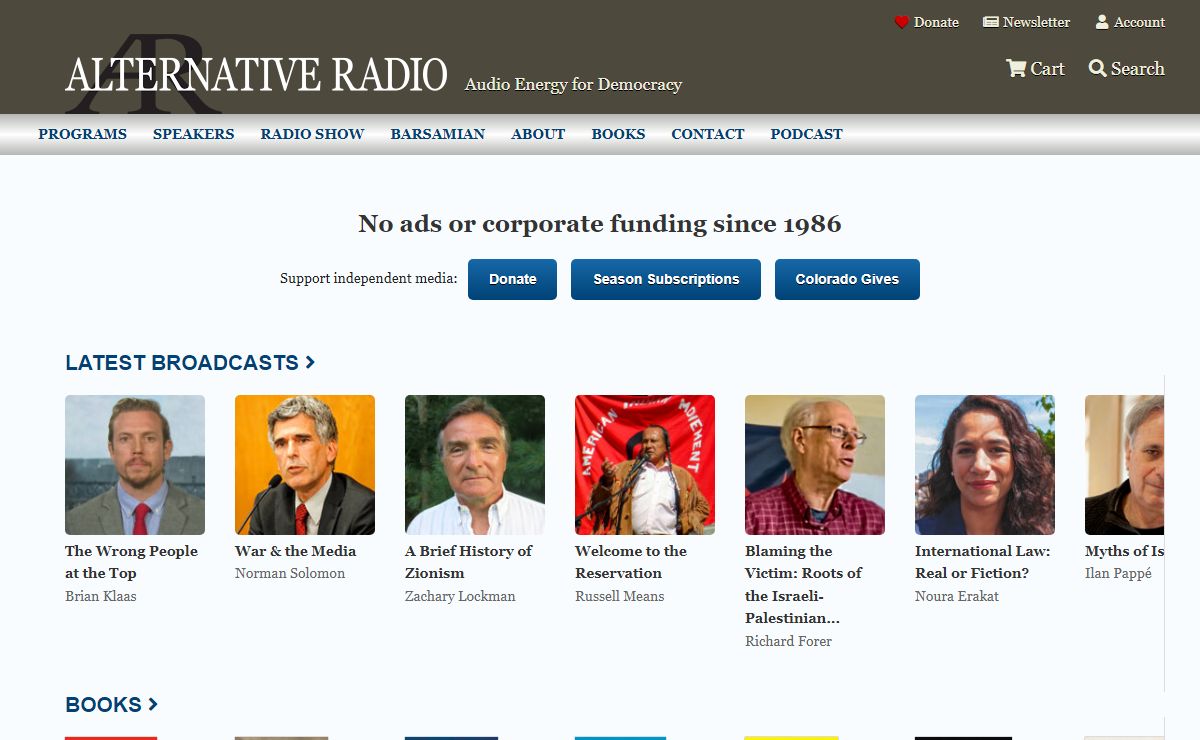Click the Donate text link in header
Image resolution: width=1200 pixels, height=740 pixels.
936,22
